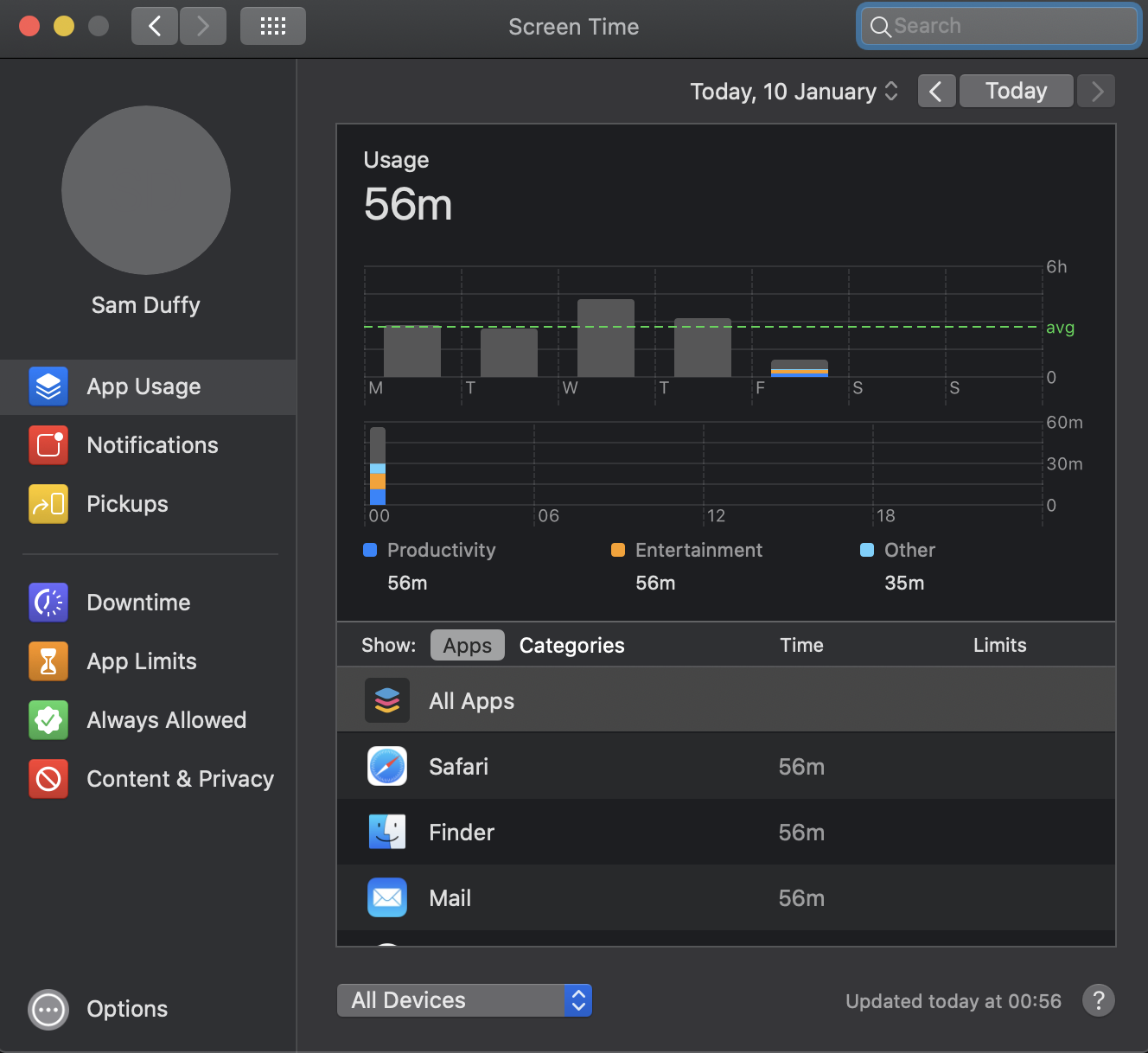Viewport: 1148px width, 1053px height.
Task: Open the help question mark button
Action: [x=1098, y=1001]
